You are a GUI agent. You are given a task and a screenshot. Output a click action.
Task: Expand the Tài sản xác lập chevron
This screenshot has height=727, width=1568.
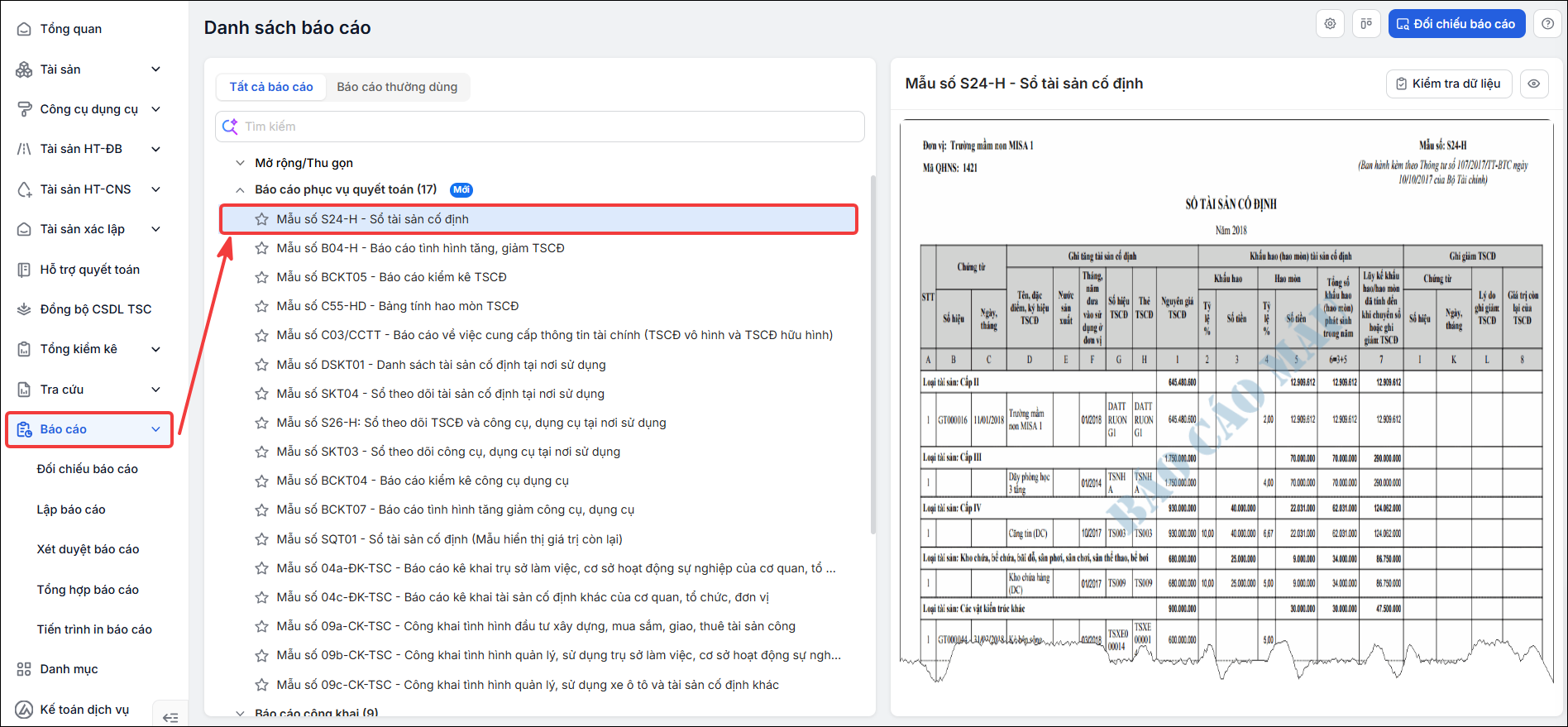(x=155, y=229)
